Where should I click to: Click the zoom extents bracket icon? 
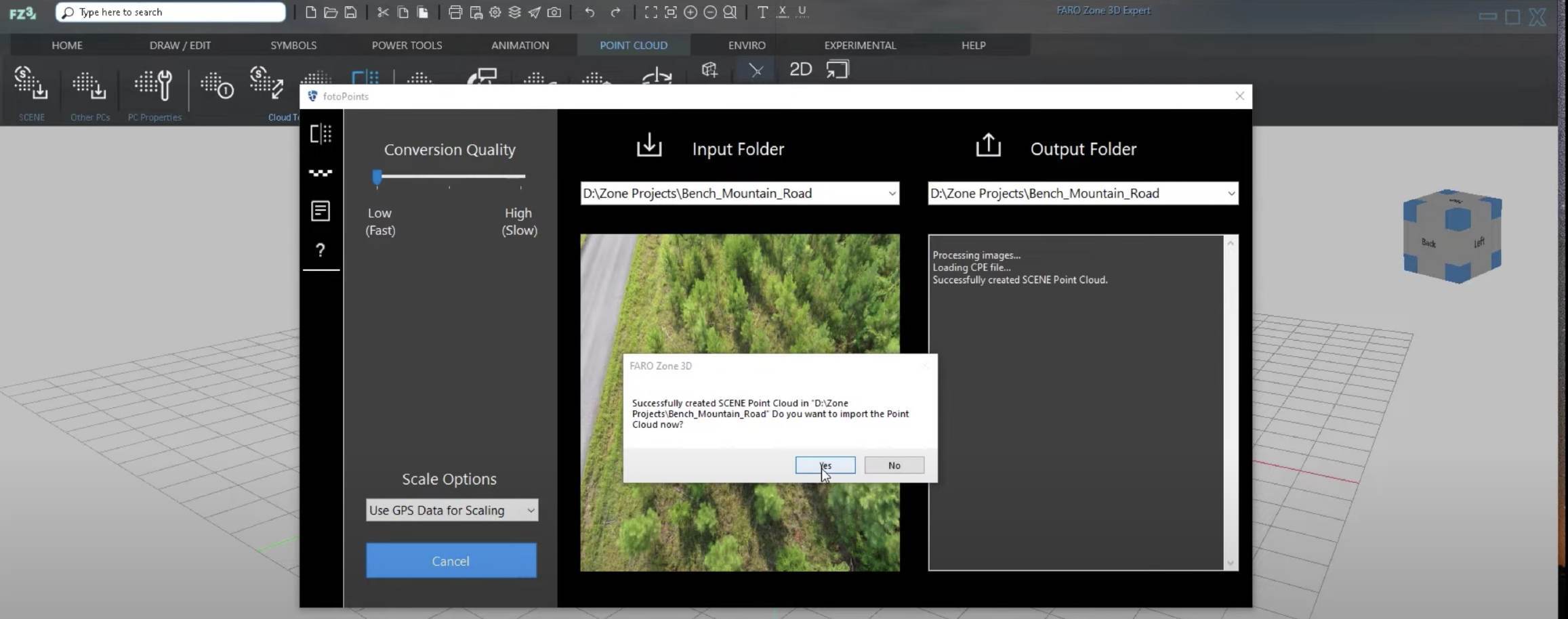651,12
